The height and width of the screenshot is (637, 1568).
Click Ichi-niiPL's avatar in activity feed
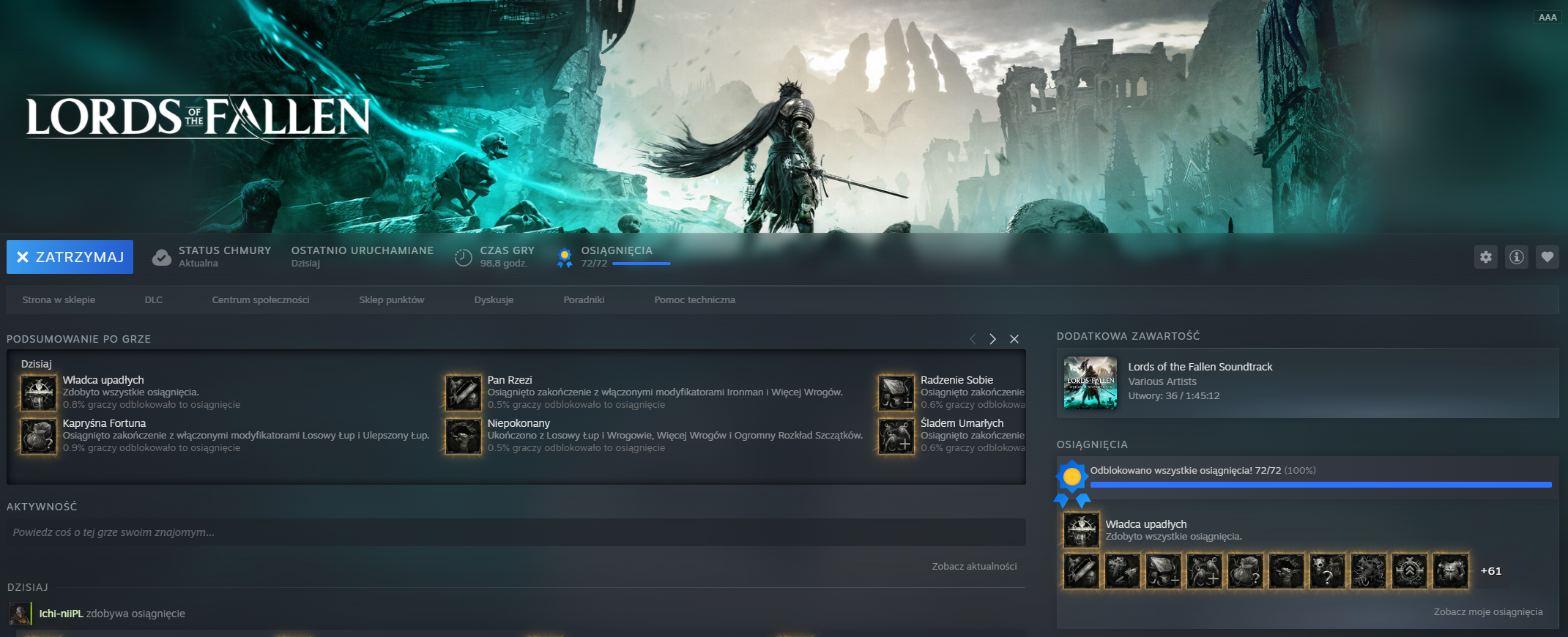20,614
